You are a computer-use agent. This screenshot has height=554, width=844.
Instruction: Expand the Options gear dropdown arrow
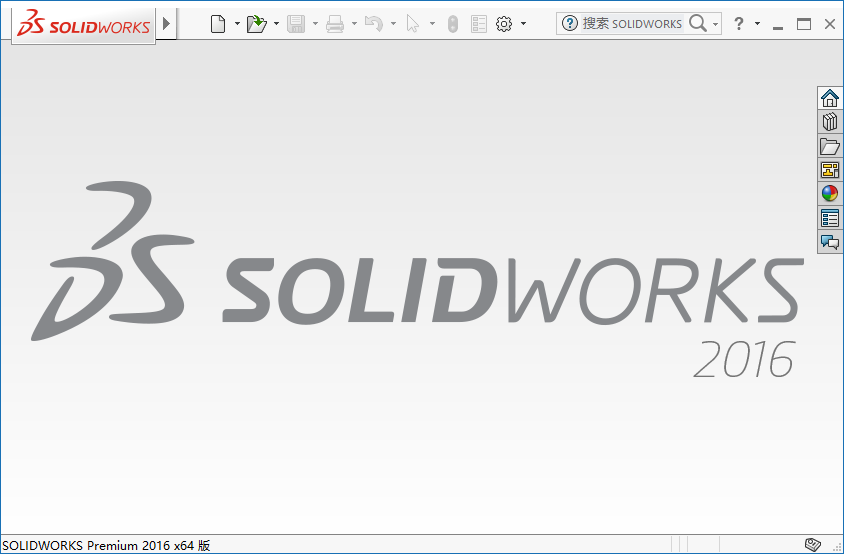click(x=523, y=24)
